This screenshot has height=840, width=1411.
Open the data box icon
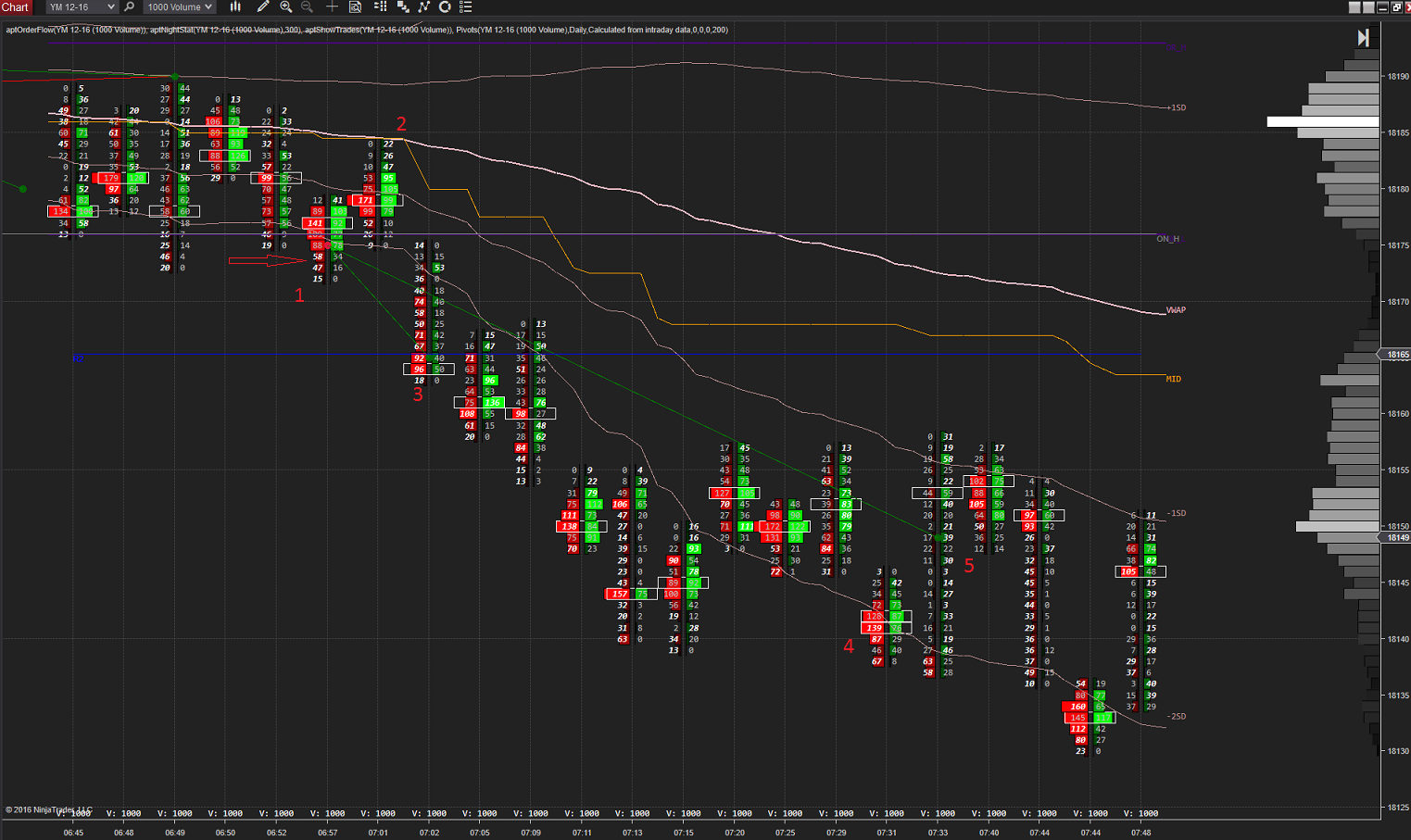point(355,7)
